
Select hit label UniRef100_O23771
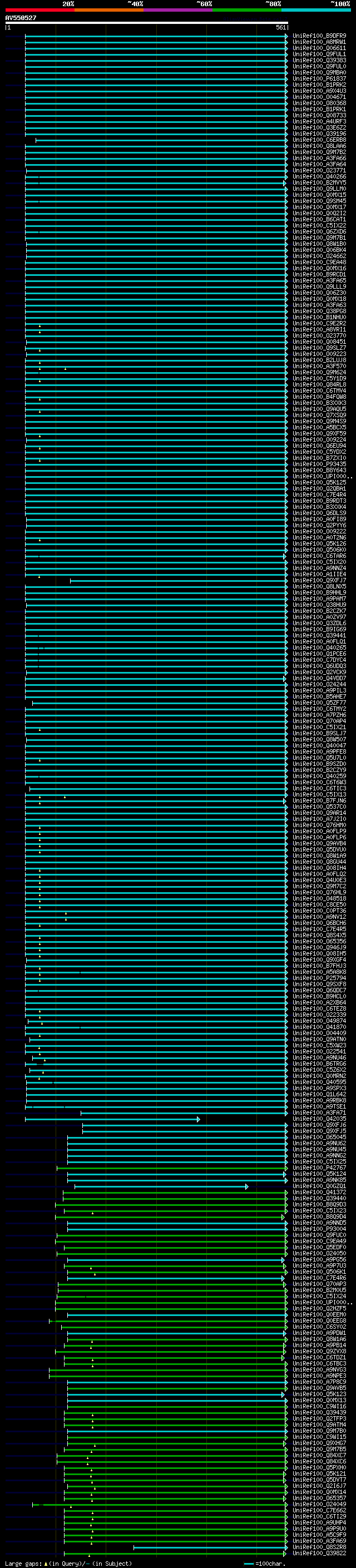pyautogui.click(x=319, y=170)
